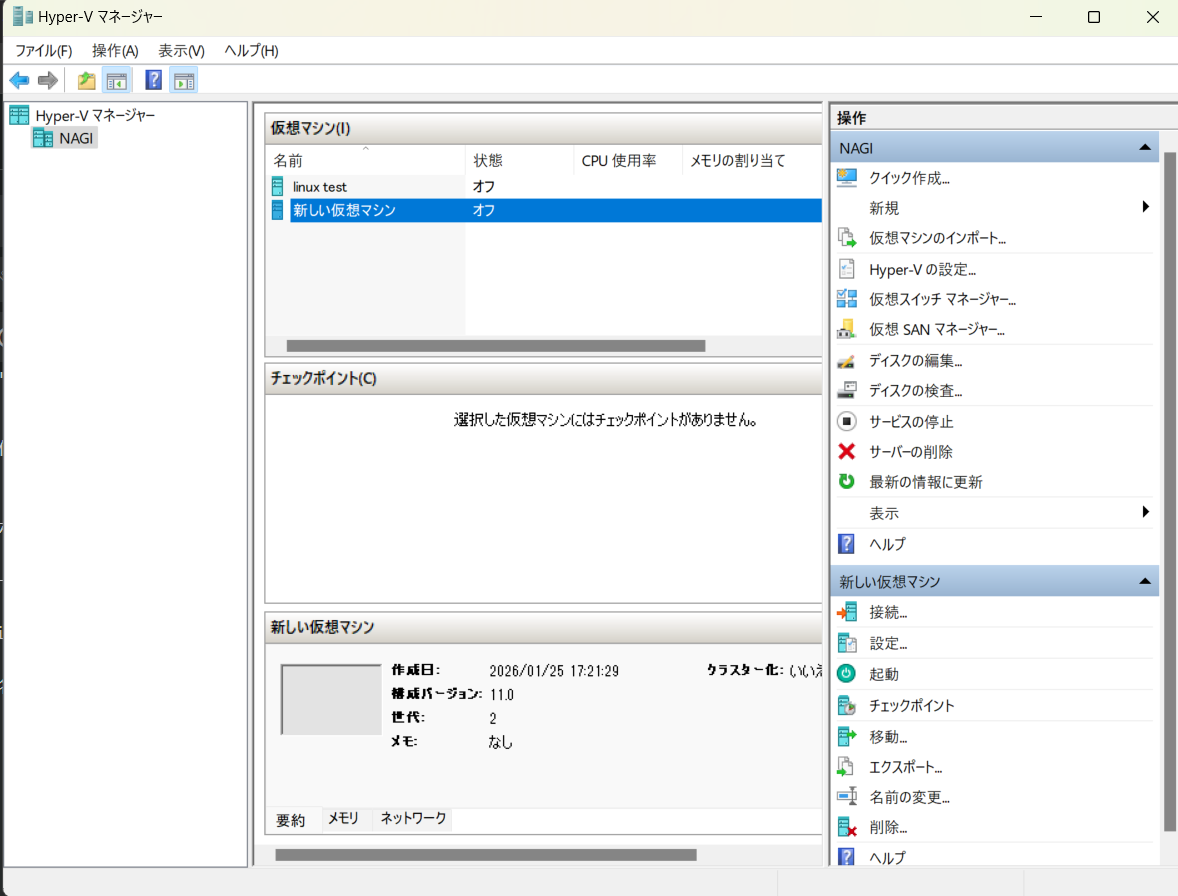Stop the service via サービスの停止
The image size is (1178, 896).
point(914,421)
